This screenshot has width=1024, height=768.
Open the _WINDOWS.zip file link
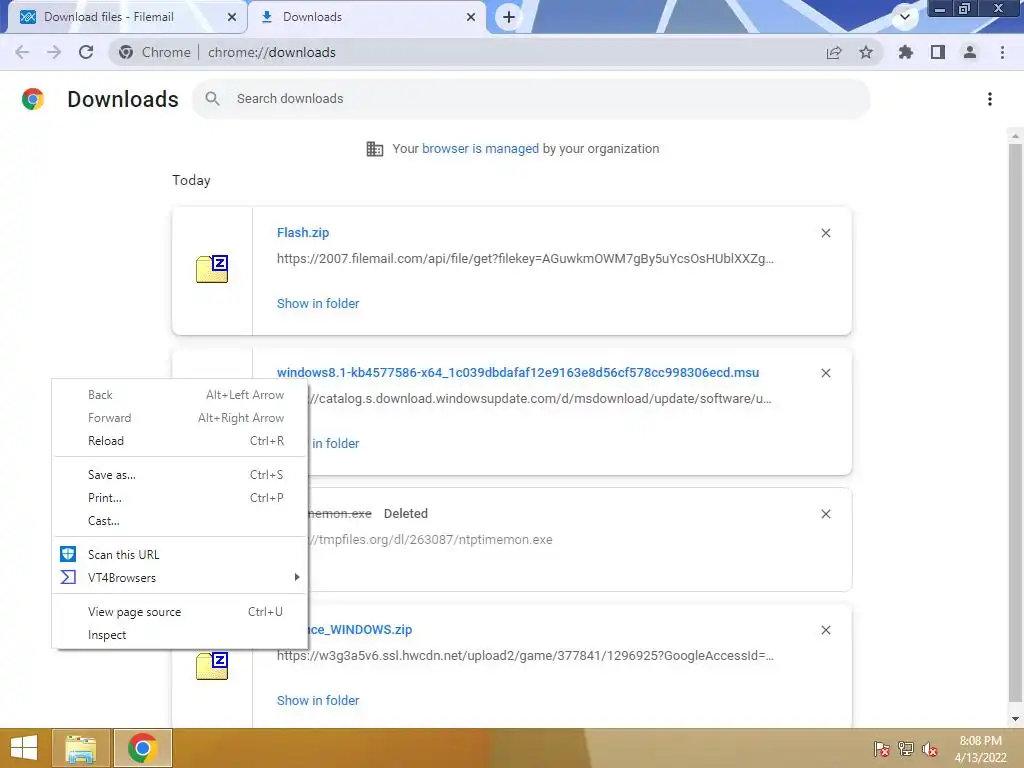[x=360, y=630]
